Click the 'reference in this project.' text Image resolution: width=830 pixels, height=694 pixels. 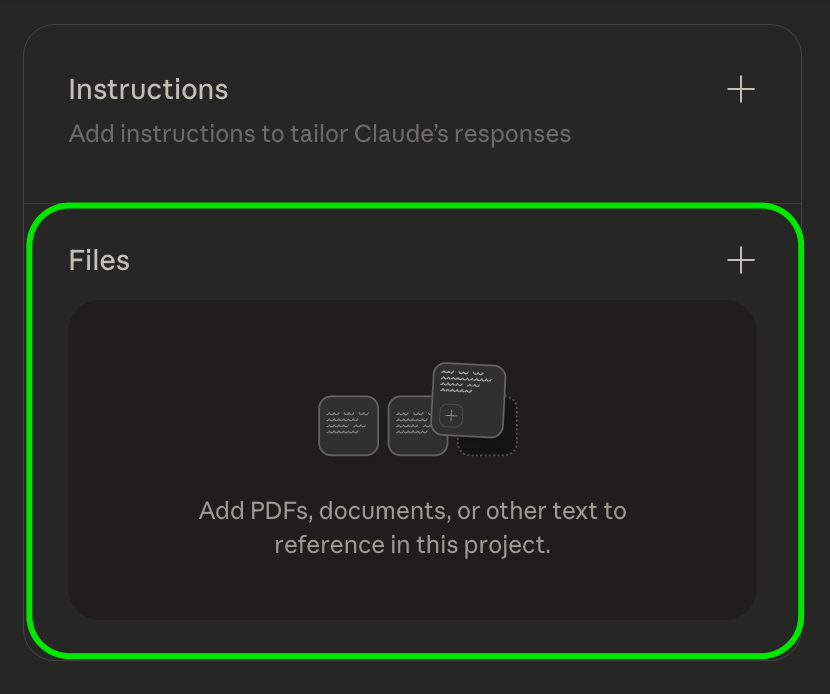[412, 545]
